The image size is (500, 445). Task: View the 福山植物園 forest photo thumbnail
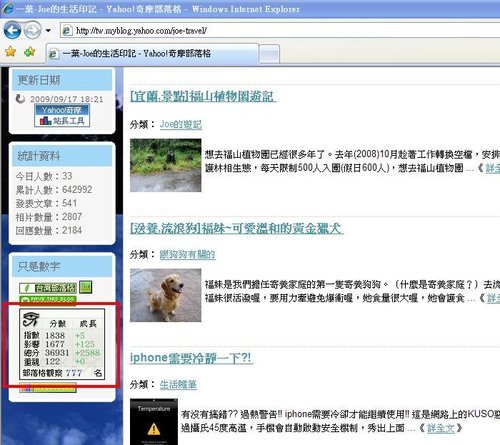click(x=165, y=165)
